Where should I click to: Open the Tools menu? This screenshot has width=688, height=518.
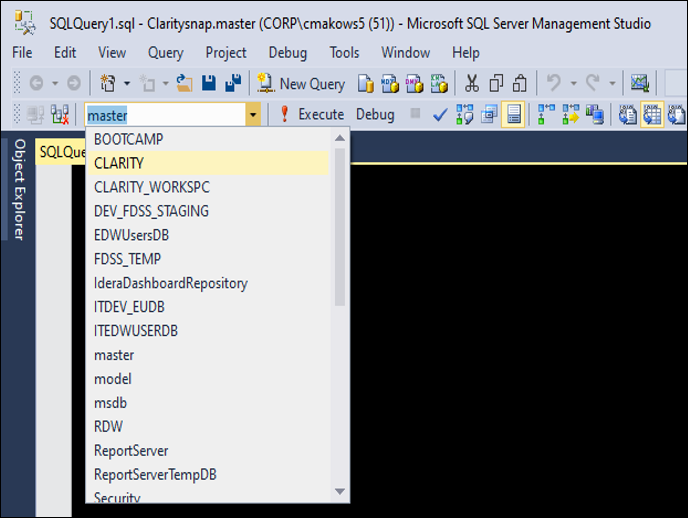[x=344, y=52]
